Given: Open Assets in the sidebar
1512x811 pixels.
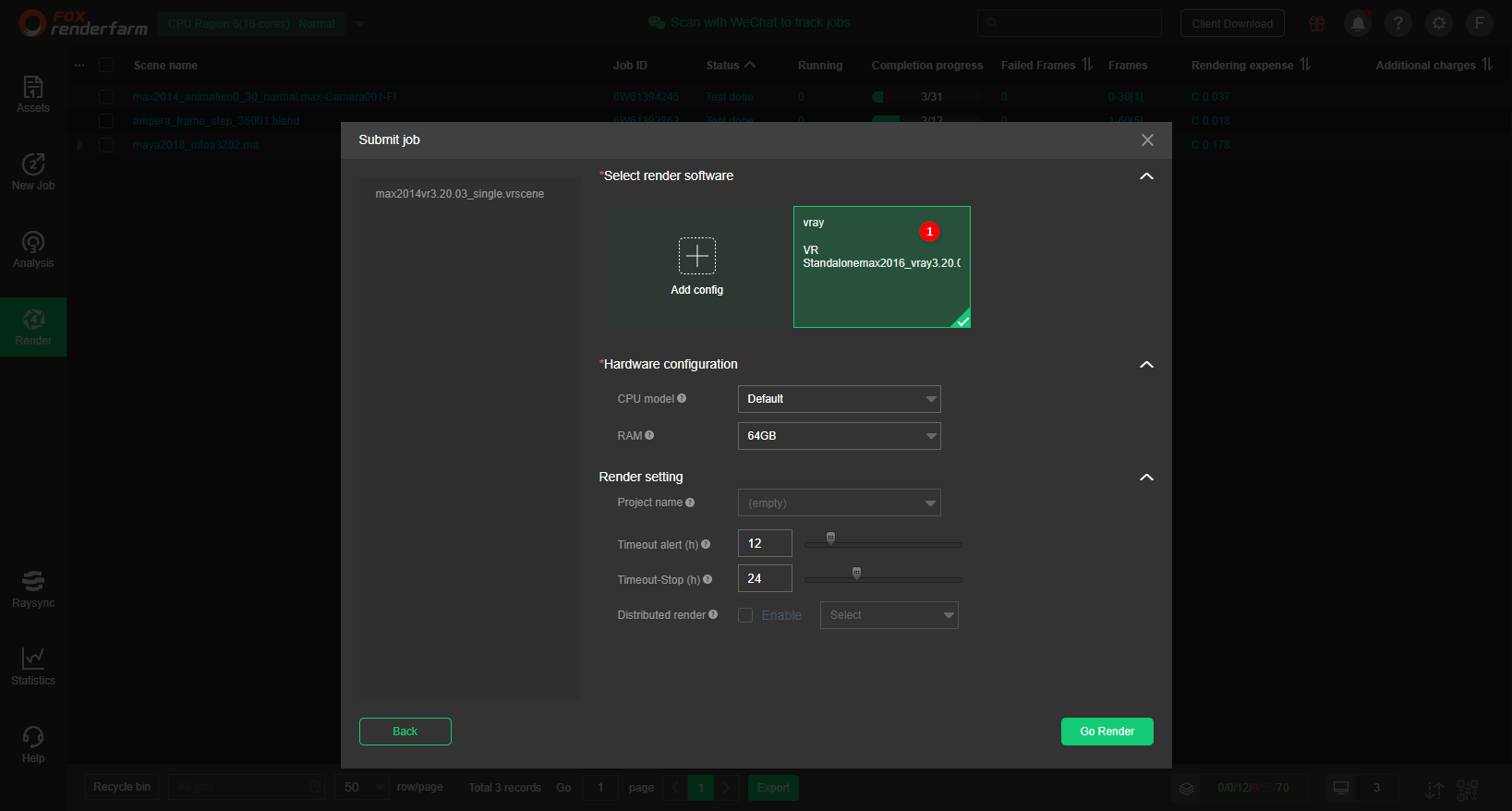Looking at the screenshot, I should (33, 94).
